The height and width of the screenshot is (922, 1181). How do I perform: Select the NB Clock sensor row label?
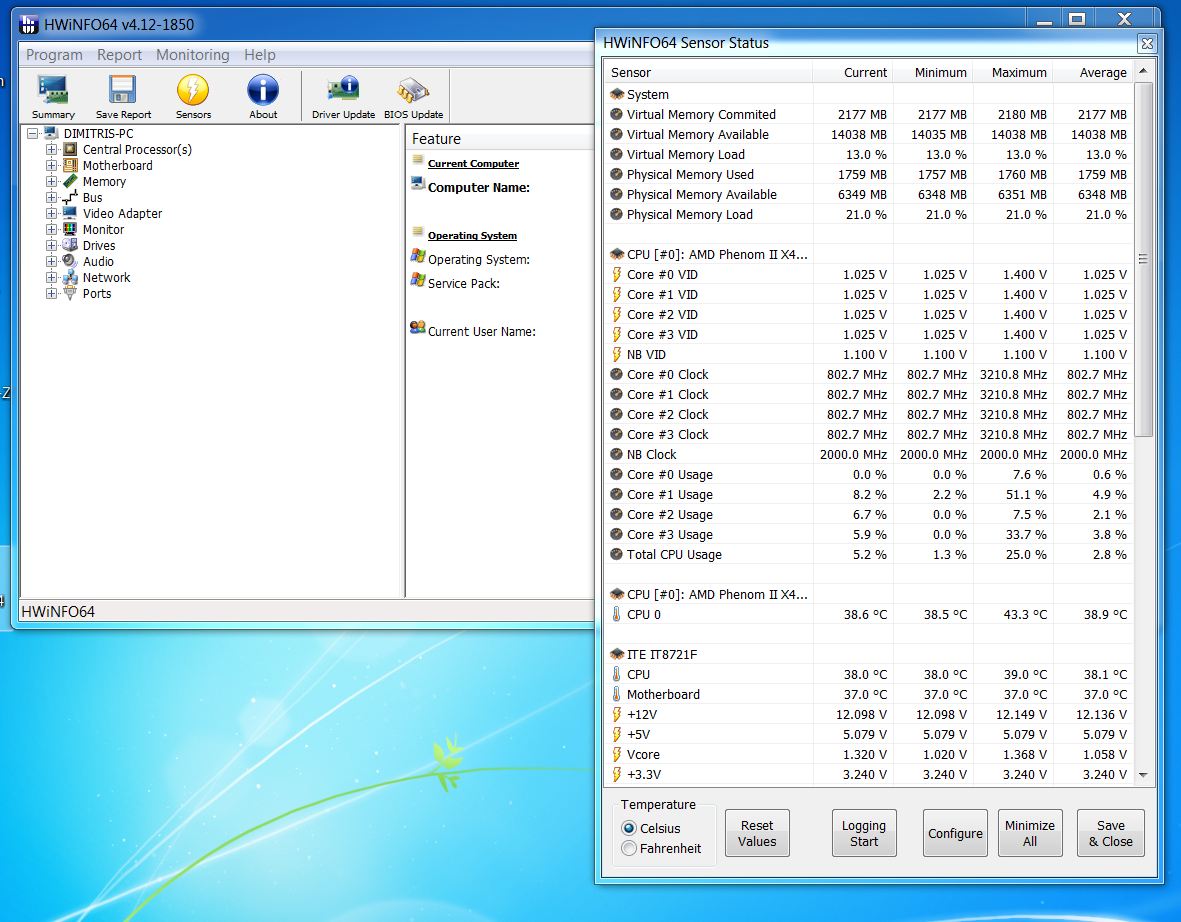click(x=652, y=454)
